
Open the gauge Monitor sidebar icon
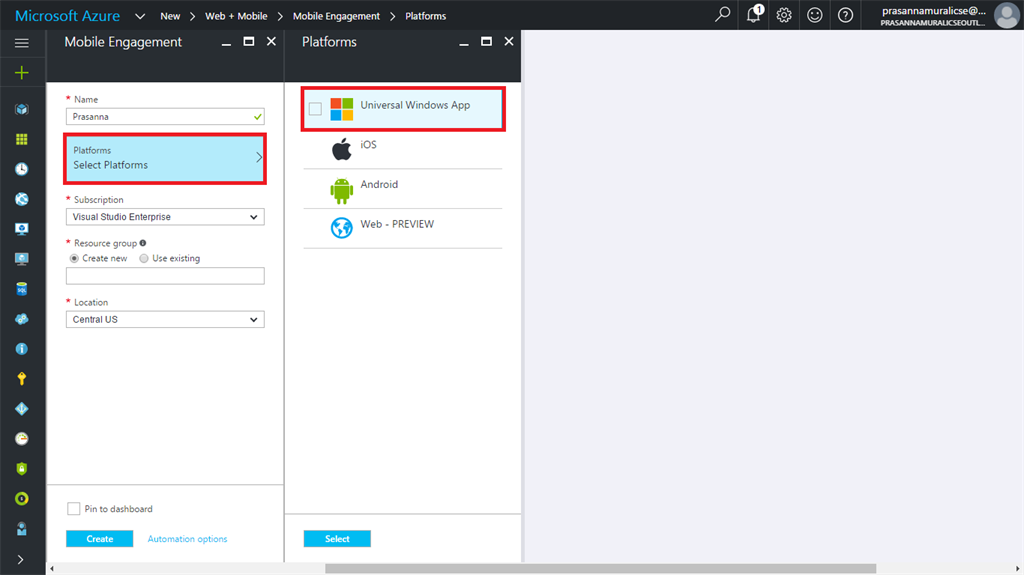coord(22,439)
